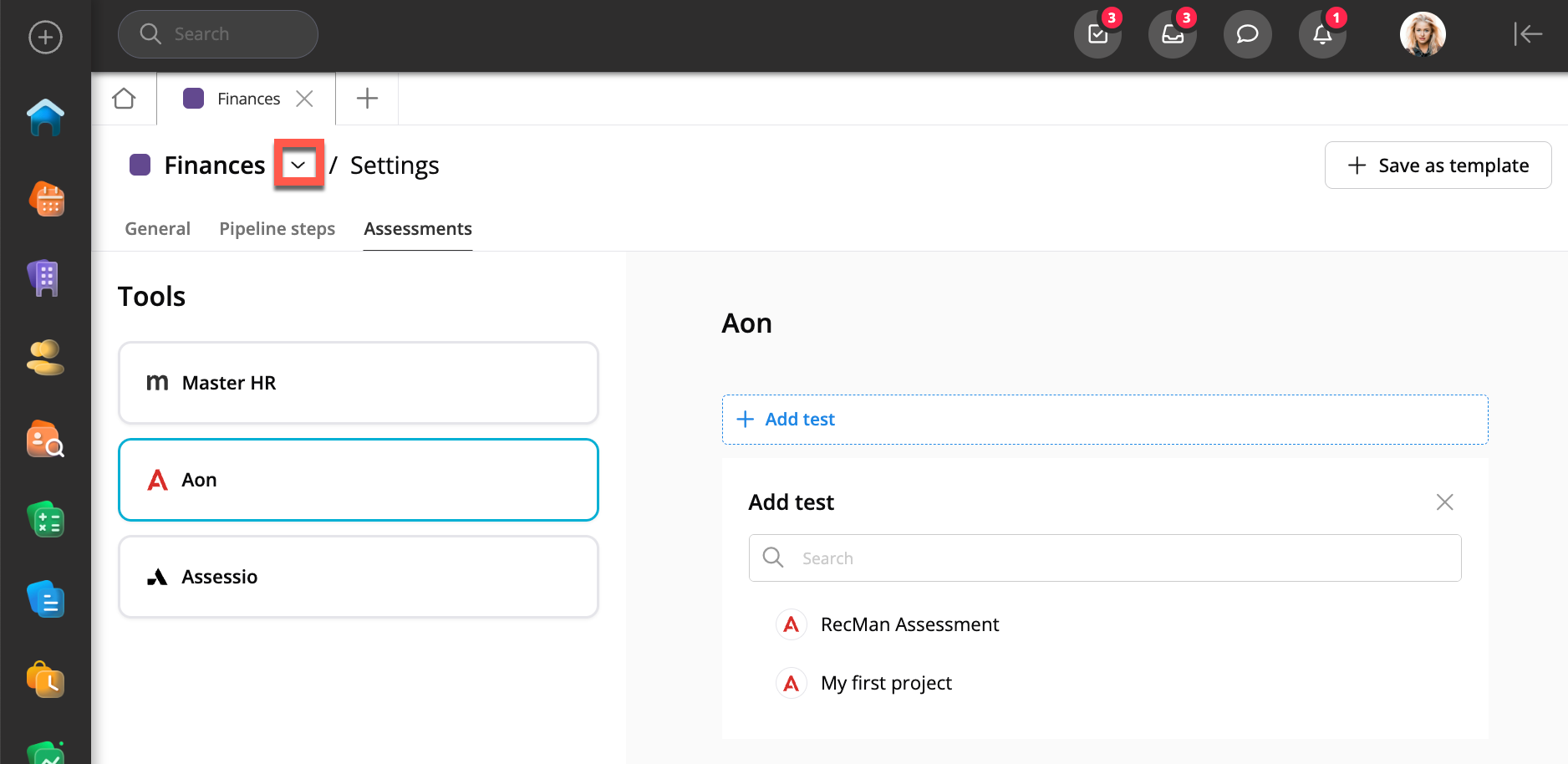
Task: Click the green calculator sidebar icon
Action: 45,520
